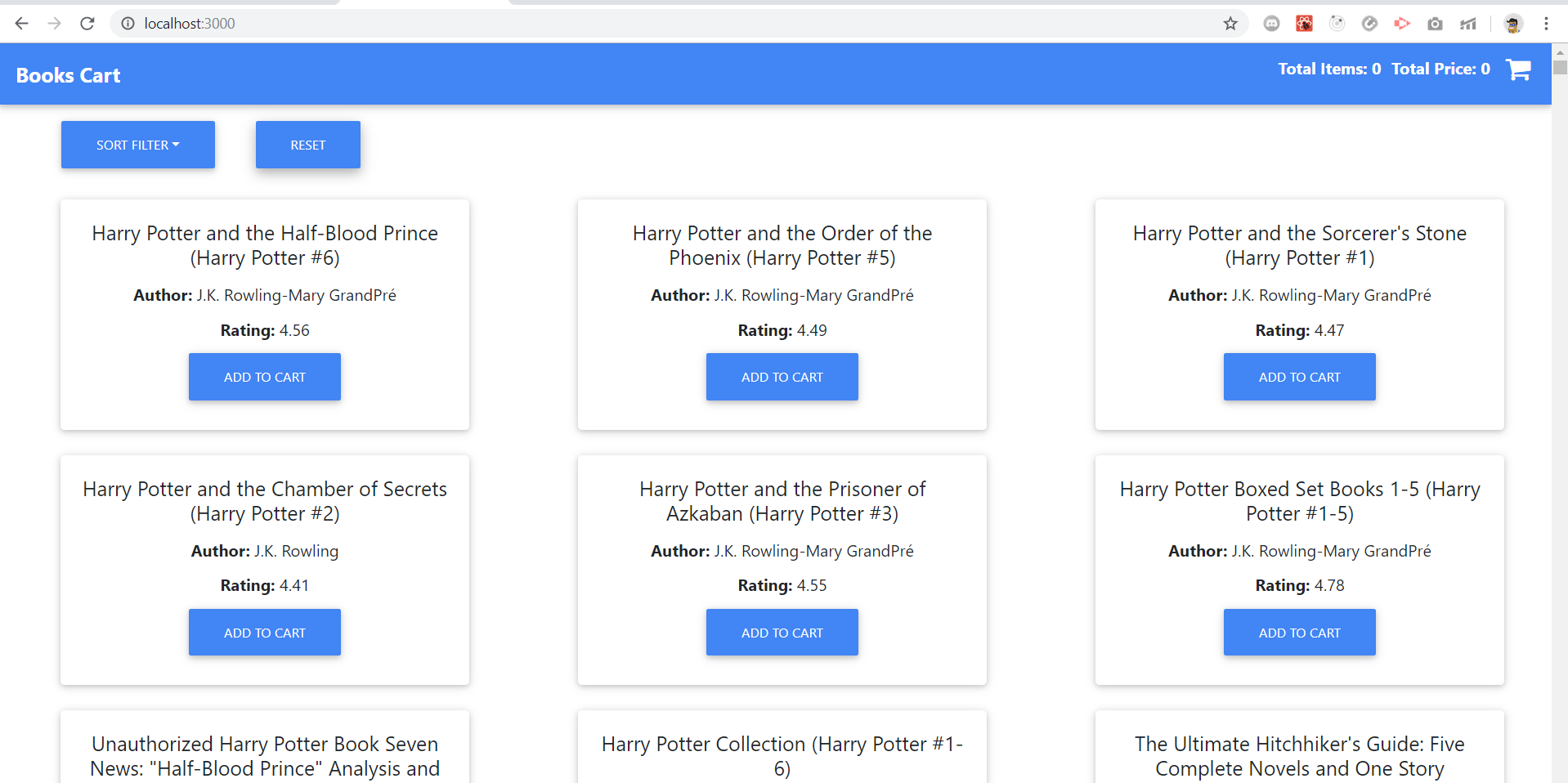
Task: Click the gray circular swirl extension icon
Action: pyautogui.click(x=1337, y=24)
